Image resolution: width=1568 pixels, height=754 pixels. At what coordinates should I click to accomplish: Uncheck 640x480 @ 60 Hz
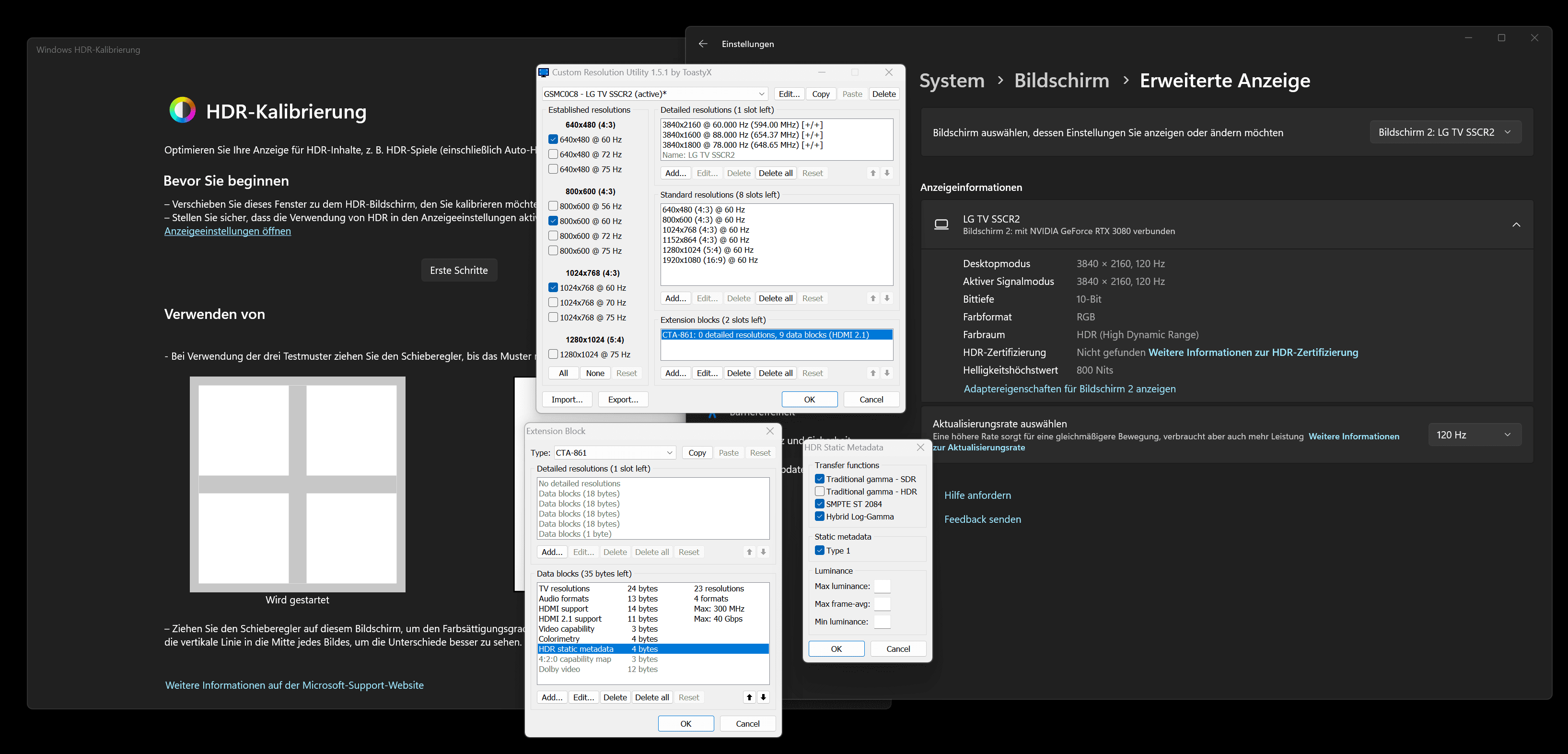click(x=553, y=140)
